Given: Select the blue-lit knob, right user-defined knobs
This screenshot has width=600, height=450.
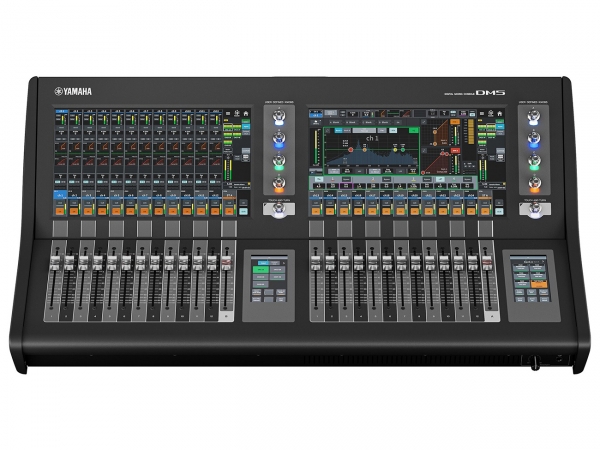Looking at the screenshot, I should (534, 139).
